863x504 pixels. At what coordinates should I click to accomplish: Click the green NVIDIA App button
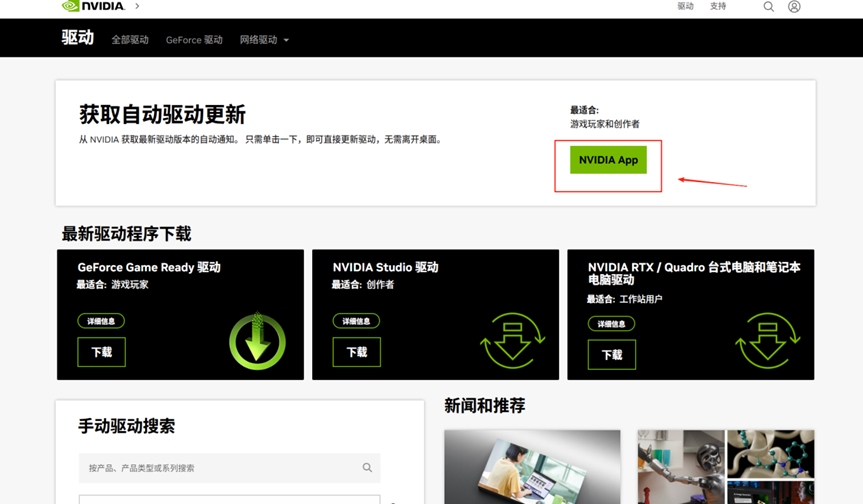[608, 160]
